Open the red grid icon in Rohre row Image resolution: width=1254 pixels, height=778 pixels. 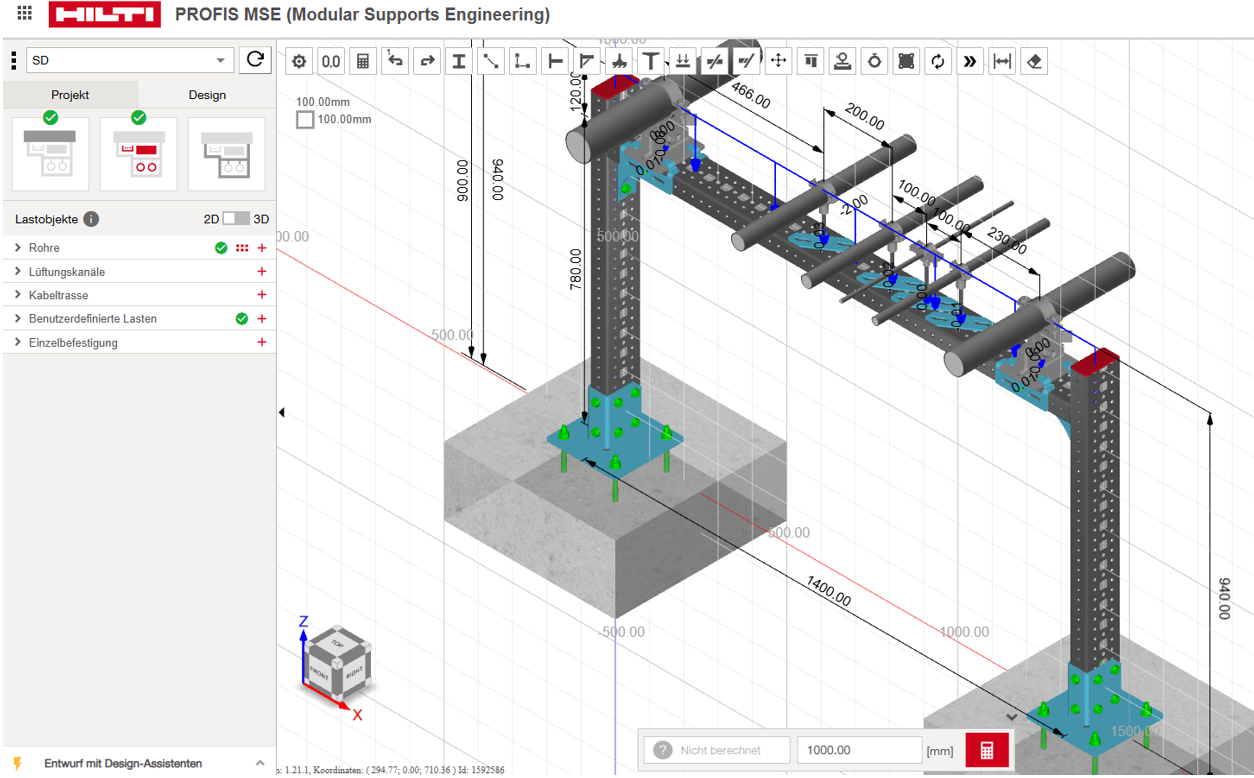click(x=242, y=248)
